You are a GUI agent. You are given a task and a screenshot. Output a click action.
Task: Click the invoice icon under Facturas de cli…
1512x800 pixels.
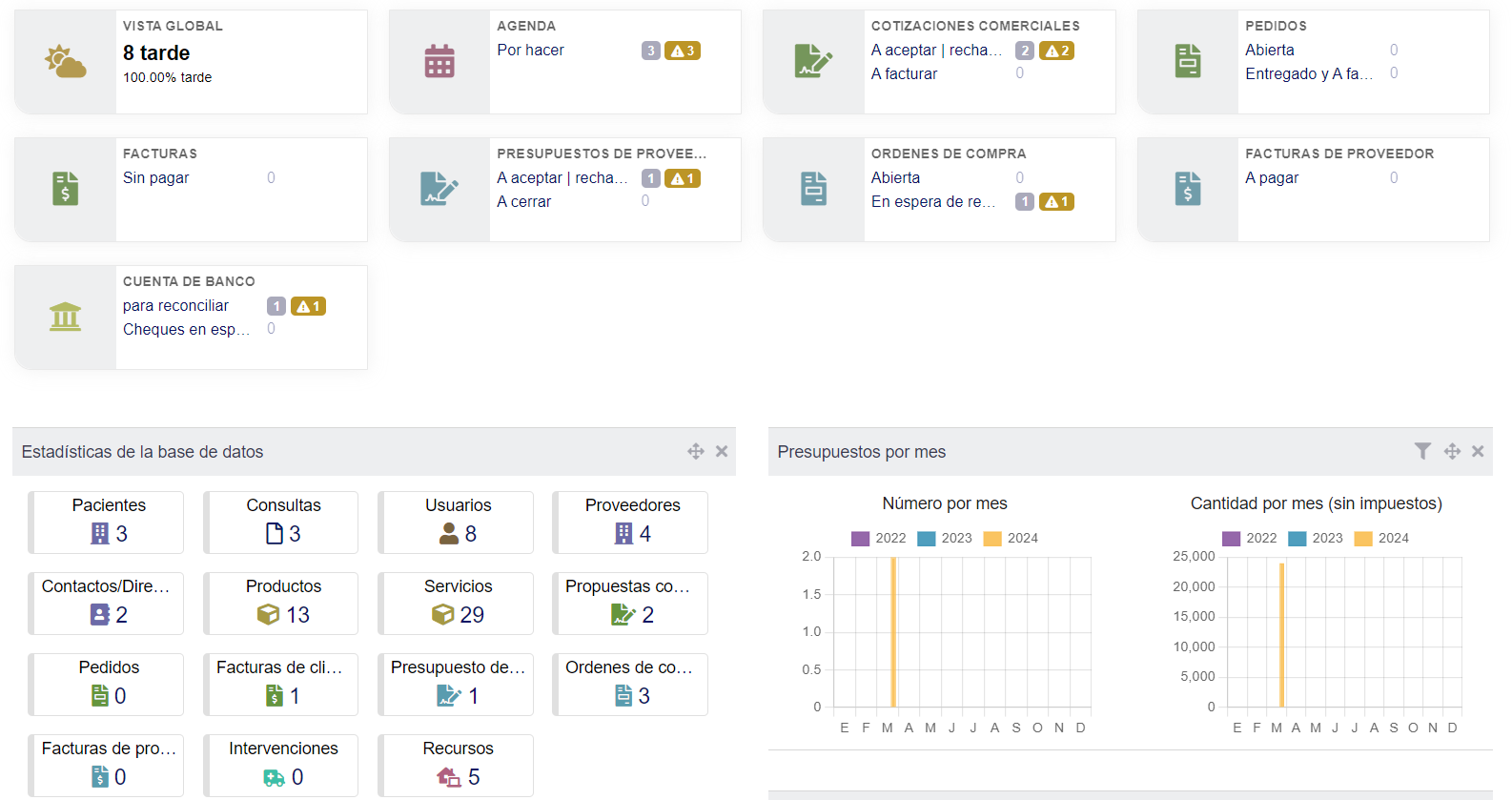coord(275,696)
